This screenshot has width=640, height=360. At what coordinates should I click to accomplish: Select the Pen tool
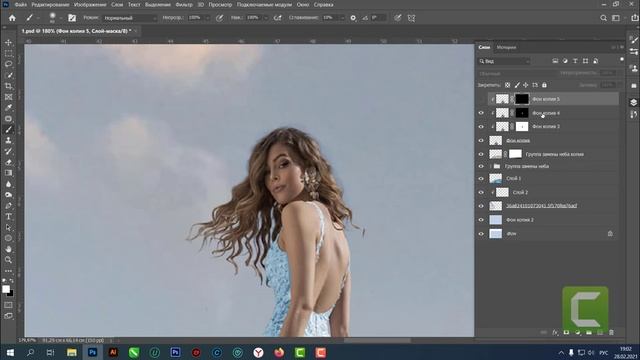click(x=8, y=206)
